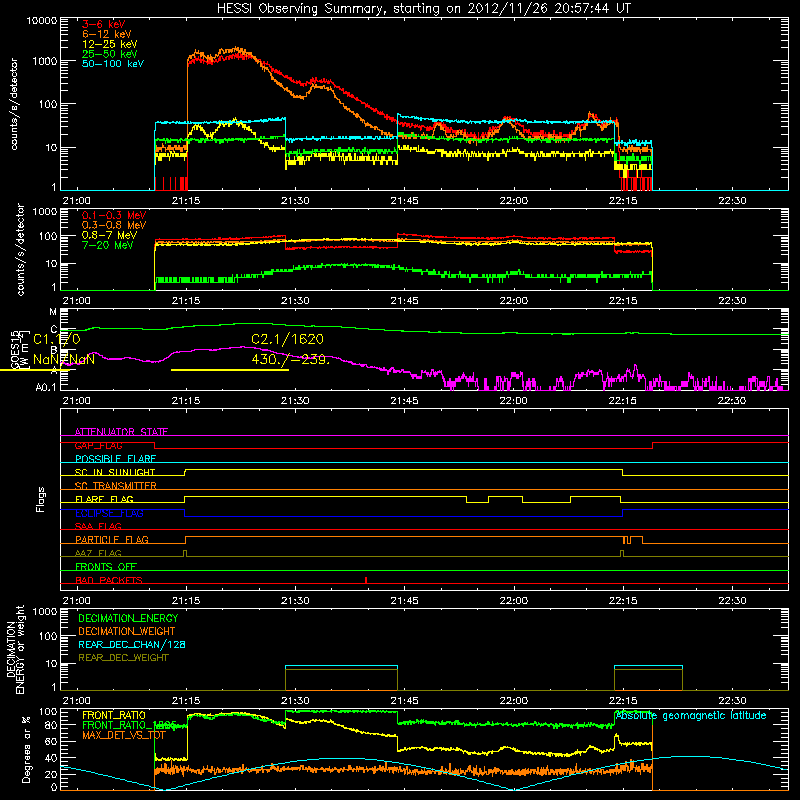The image size is (800, 800).
Task: Select the GAP_FLAG label
Action: coord(98,445)
